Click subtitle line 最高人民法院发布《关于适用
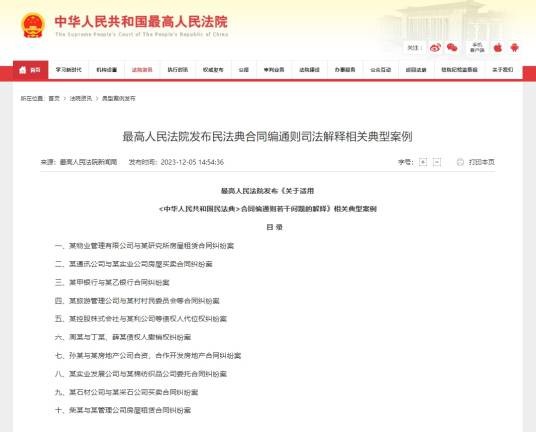The image size is (536, 432). click(x=267, y=191)
